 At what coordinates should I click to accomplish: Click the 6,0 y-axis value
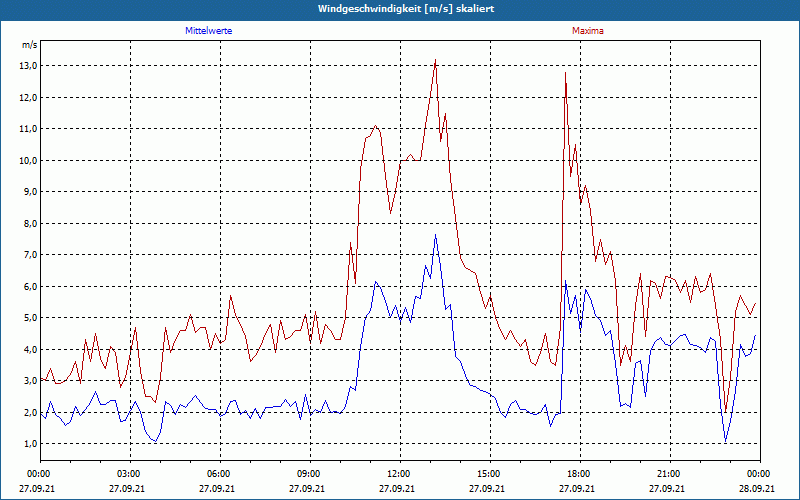[x=30, y=286]
